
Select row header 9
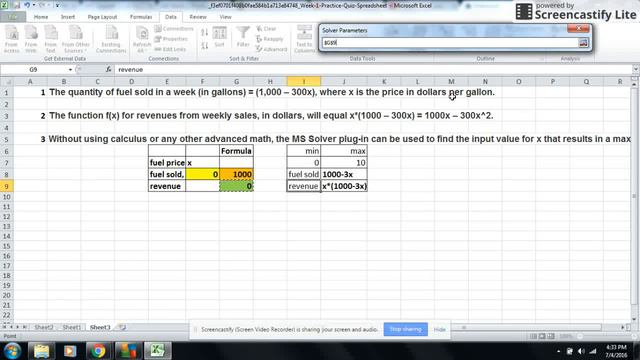pyautogui.click(x=7, y=186)
